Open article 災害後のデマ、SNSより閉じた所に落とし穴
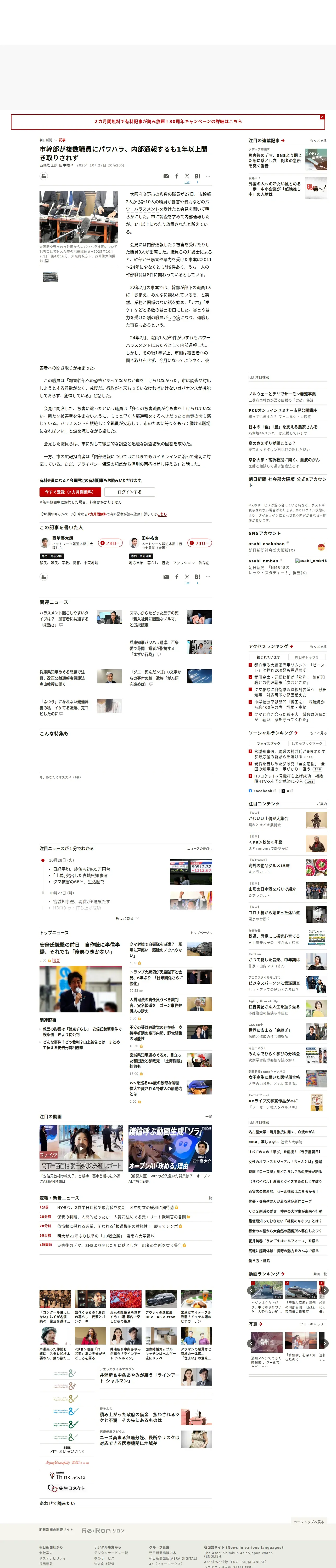This screenshot has height=1568, width=336. coord(275,160)
